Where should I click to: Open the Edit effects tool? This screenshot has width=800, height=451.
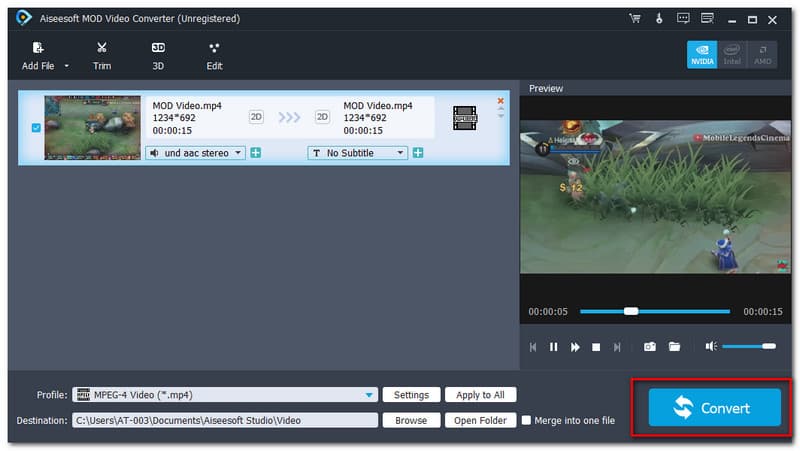pyautogui.click(x=214, y=55)
